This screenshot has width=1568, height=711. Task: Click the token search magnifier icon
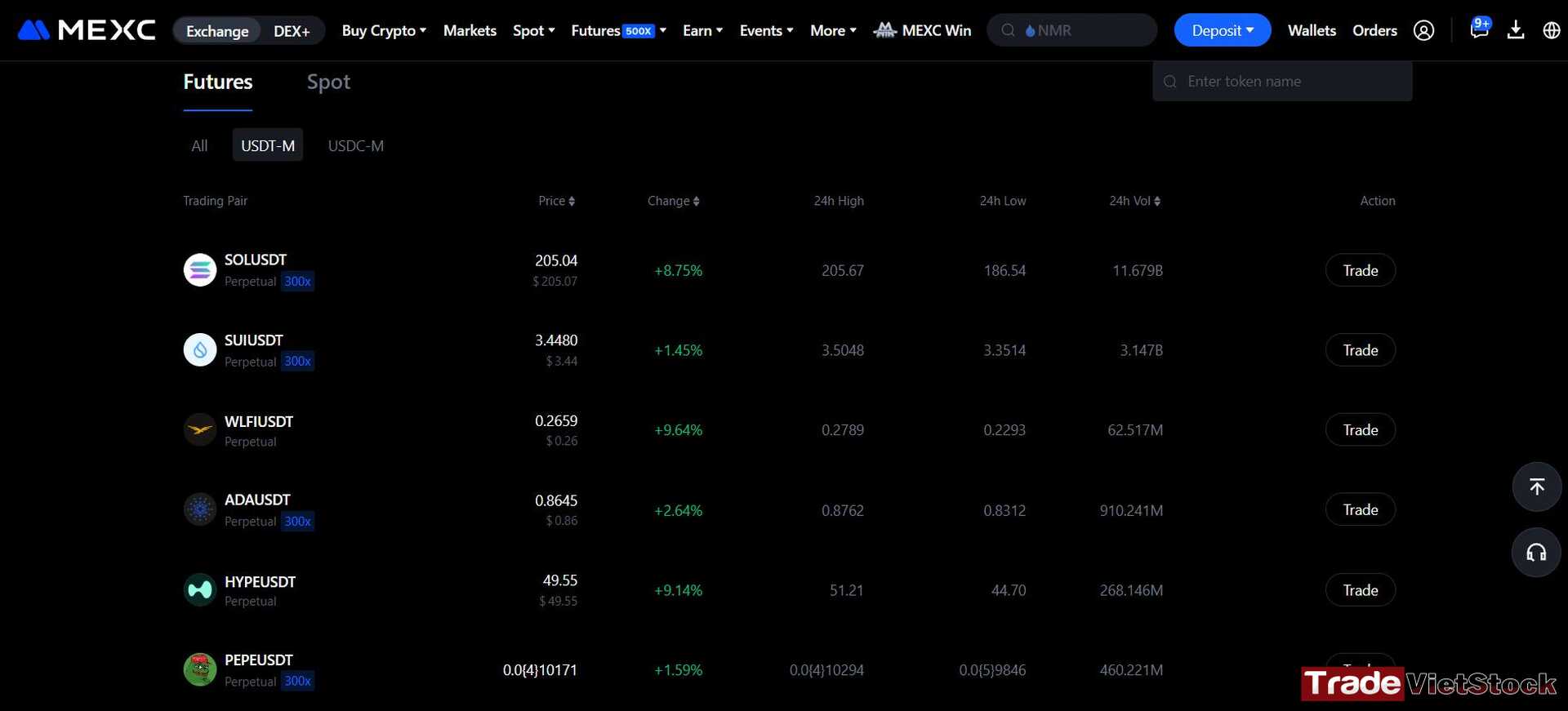[x=1170, y=82]
